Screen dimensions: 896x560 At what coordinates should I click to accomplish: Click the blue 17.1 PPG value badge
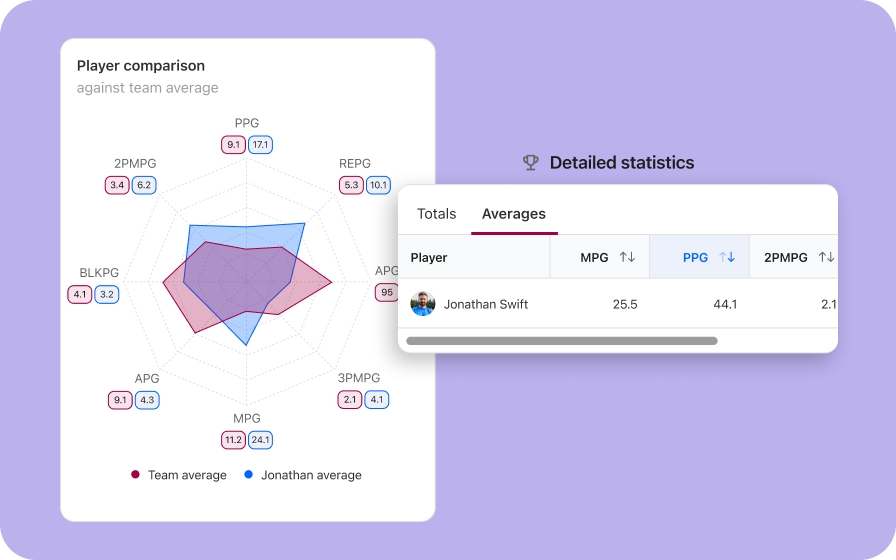pos(261,145)
